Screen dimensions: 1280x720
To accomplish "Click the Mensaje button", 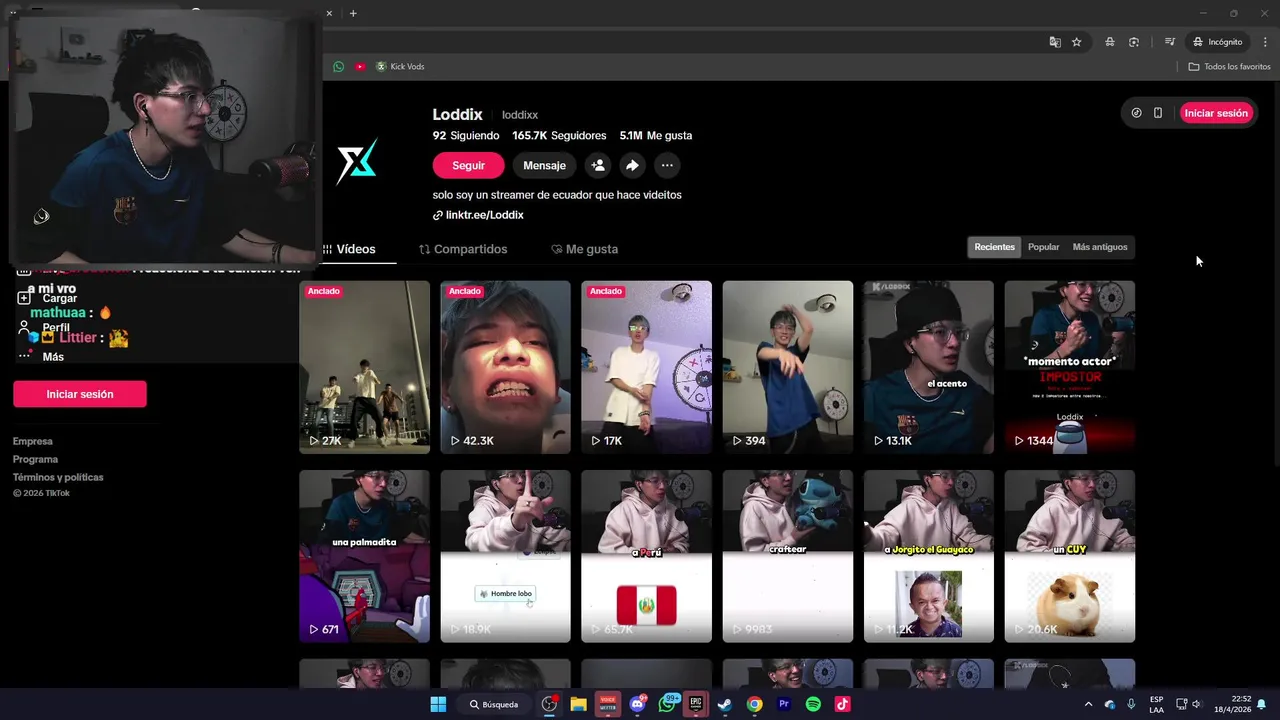I will coord(544,165).
